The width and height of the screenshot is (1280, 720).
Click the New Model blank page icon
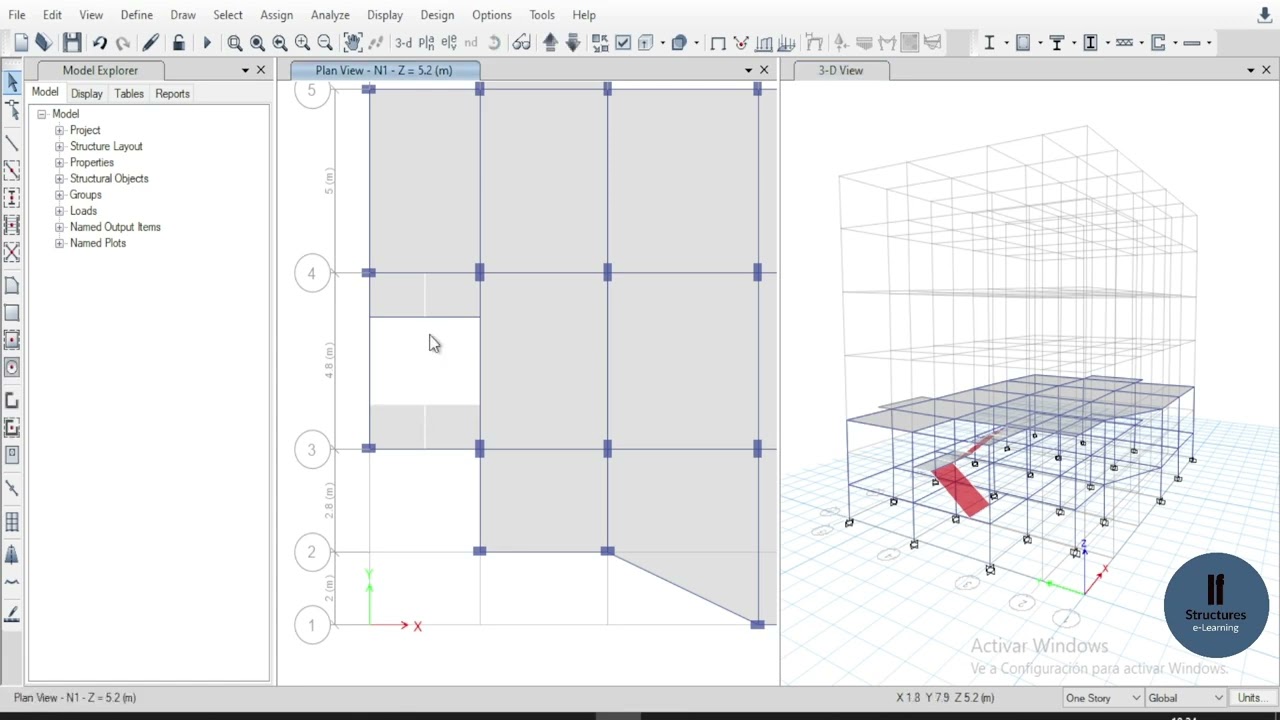click(x=21, y=42)
